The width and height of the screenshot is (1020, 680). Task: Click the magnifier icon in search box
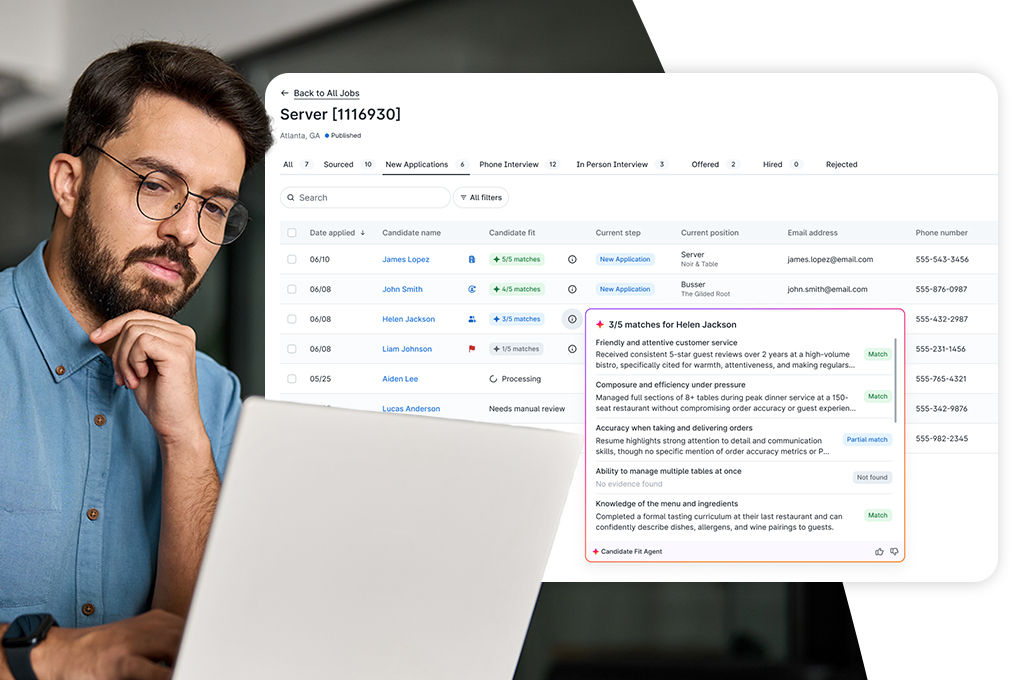point(291,198)
